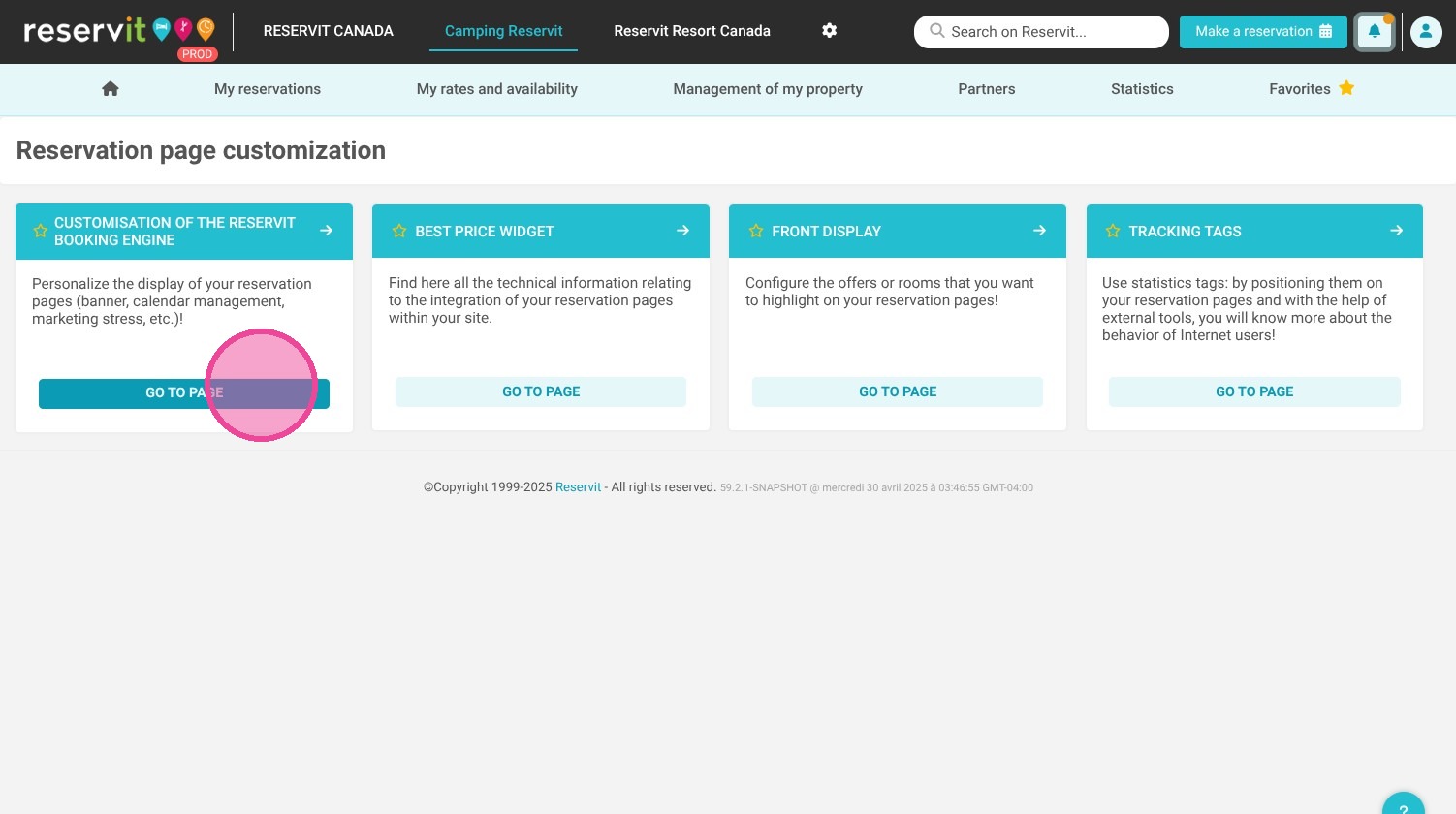Viewport: 1456px width, 814px height.
Task: Toggle the favorite star on Front Display
Action: click(x=756, y=231)
